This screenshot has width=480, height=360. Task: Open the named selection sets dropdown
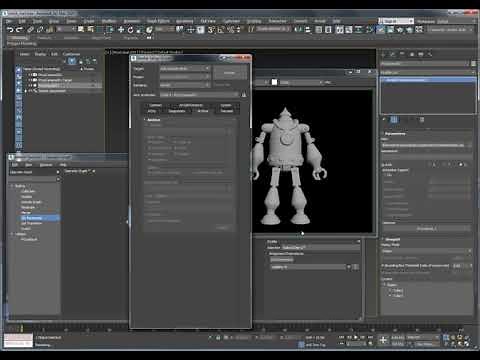pyautogui.click(x=273, y=30)
